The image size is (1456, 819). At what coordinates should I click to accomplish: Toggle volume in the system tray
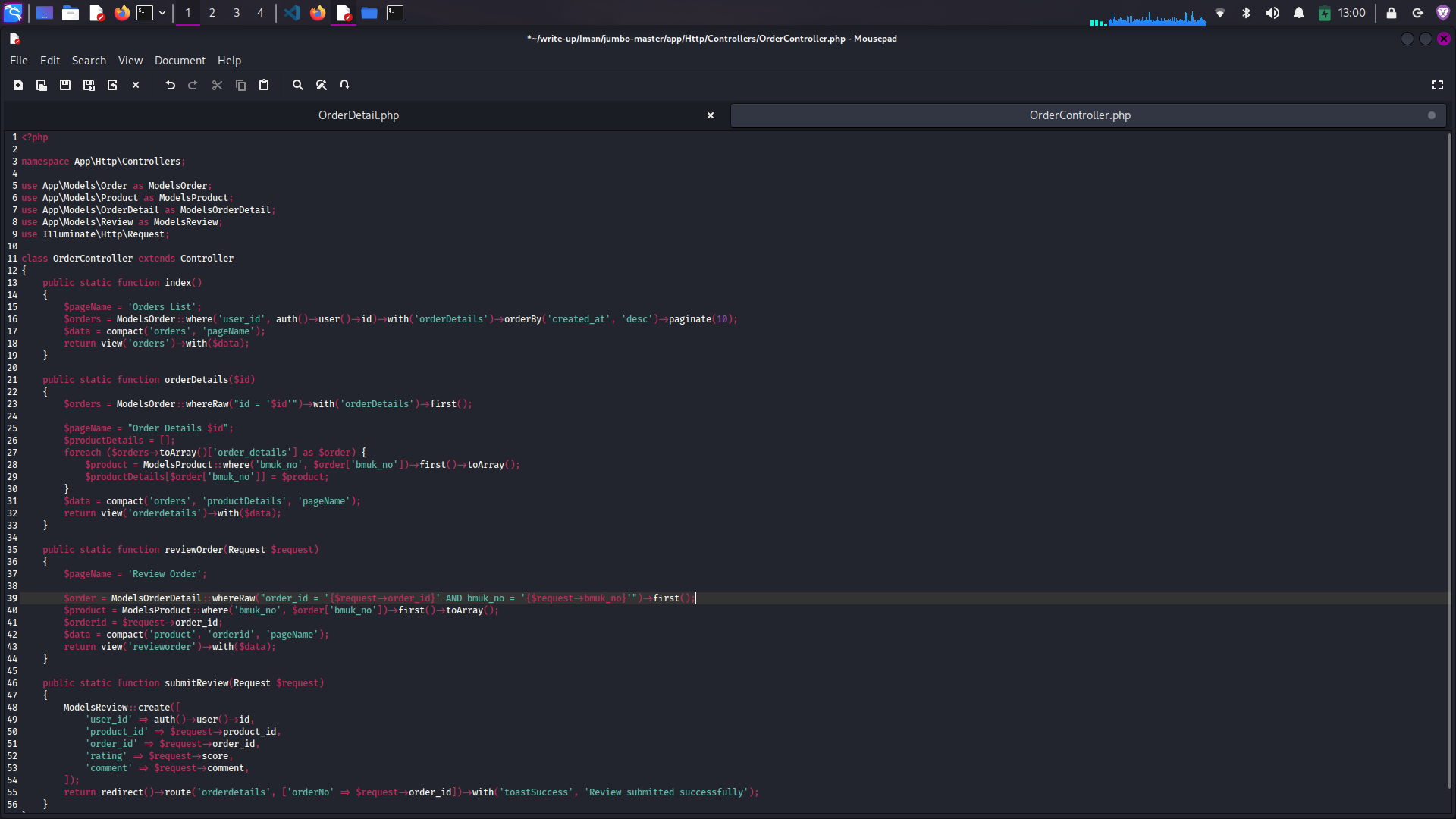click(x=1272, y=13)
